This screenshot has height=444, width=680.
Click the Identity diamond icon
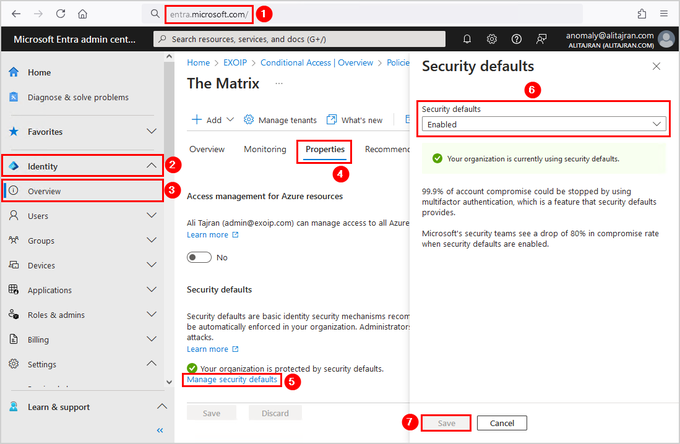[14, 166]
